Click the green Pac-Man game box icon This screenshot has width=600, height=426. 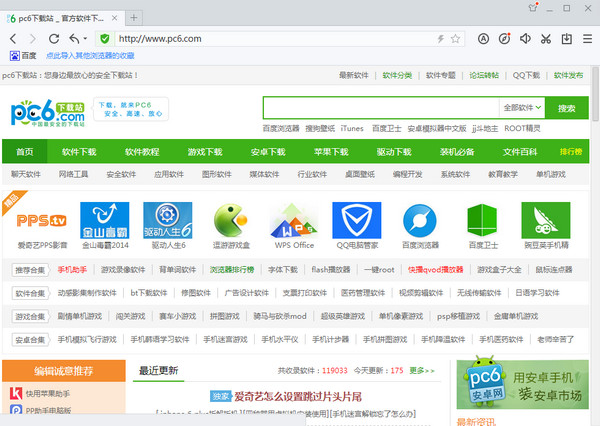point(231,220)
